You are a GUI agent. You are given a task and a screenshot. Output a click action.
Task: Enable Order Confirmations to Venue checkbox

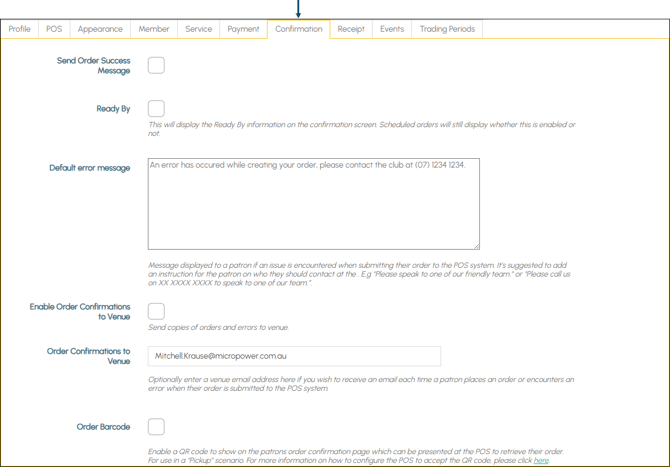pos(156,312)
